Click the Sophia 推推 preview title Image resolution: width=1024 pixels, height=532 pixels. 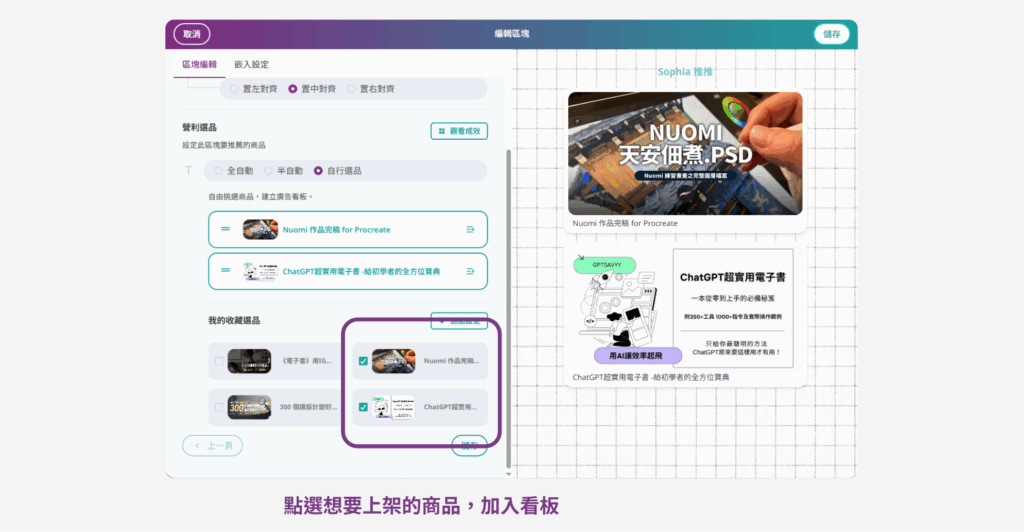[x=685, y=72]
